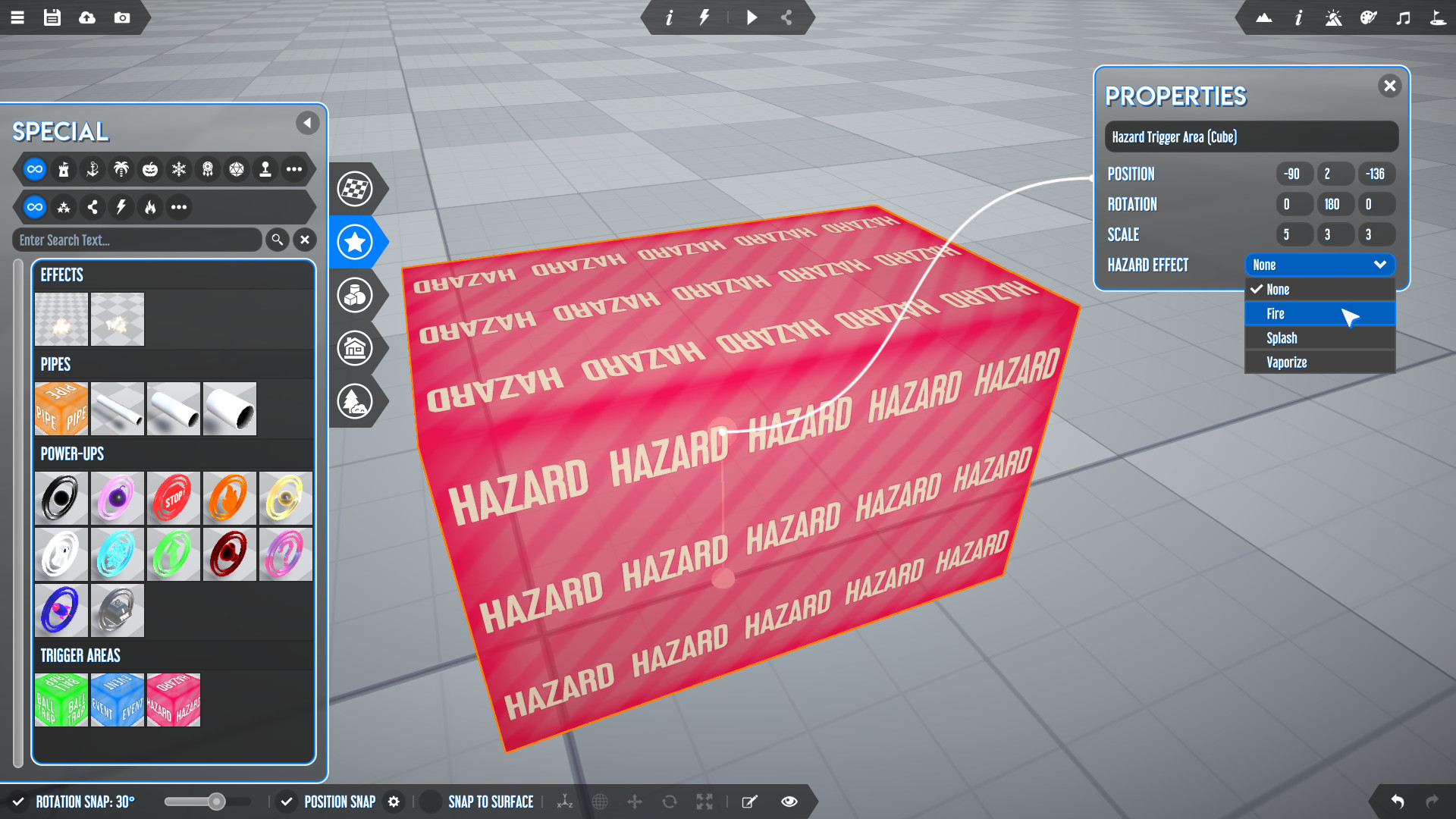Toggle the Rotation Snap checkbox
Viewport: 1456px width, 819px height.
click(18, 802)
